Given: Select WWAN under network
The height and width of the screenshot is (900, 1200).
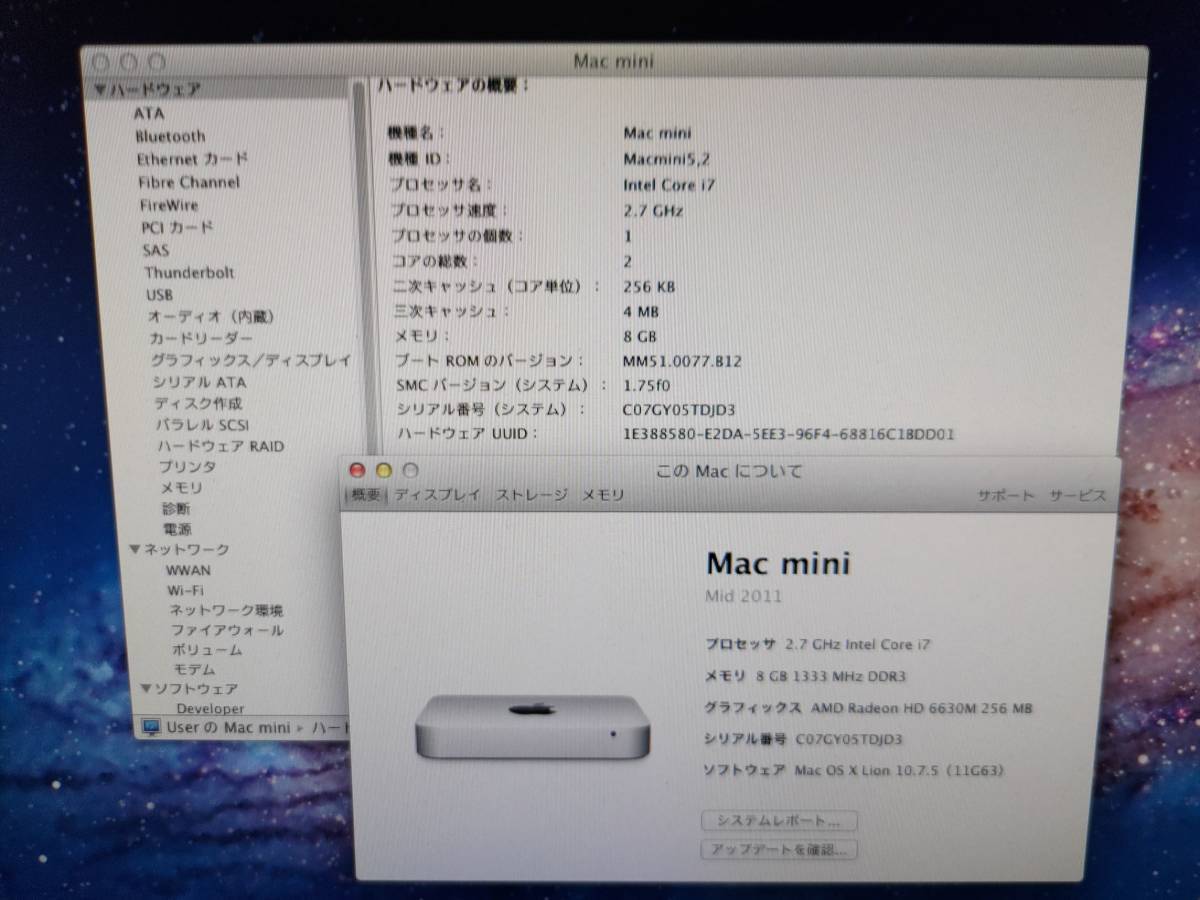Looking at the screenshot, I should [x=189, y=570].
